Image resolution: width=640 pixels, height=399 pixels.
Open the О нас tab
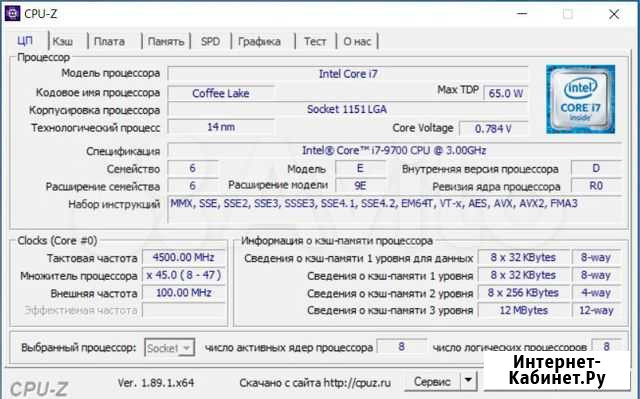pos(357,42)
